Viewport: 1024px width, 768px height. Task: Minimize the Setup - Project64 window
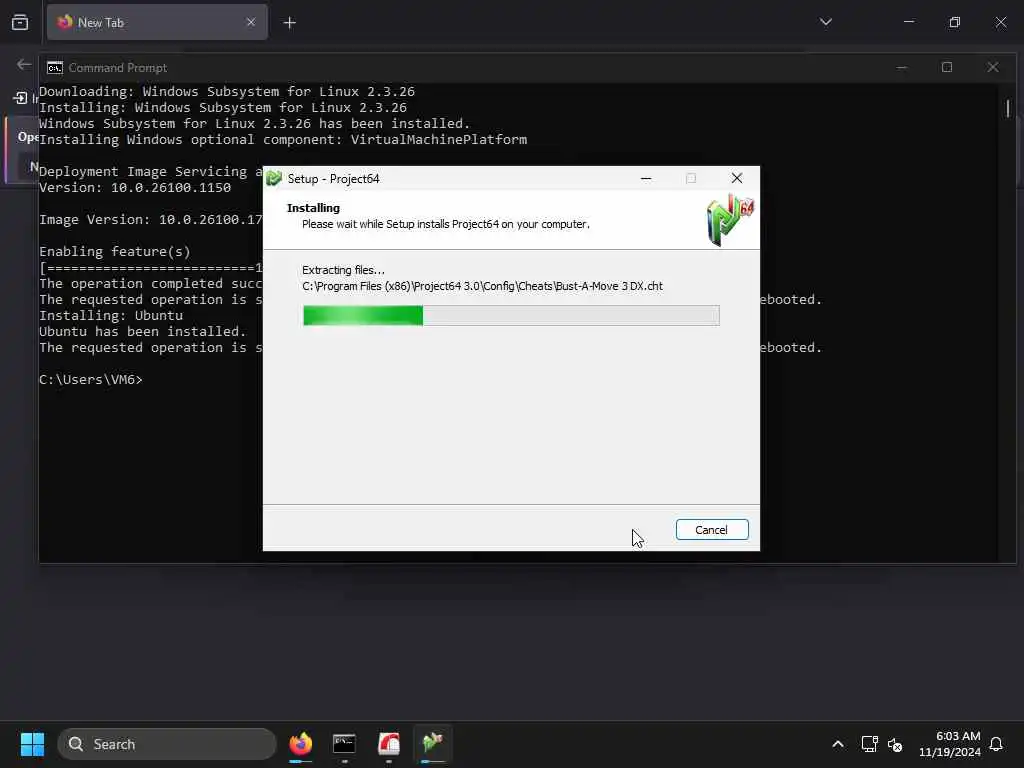pos(646,178)
